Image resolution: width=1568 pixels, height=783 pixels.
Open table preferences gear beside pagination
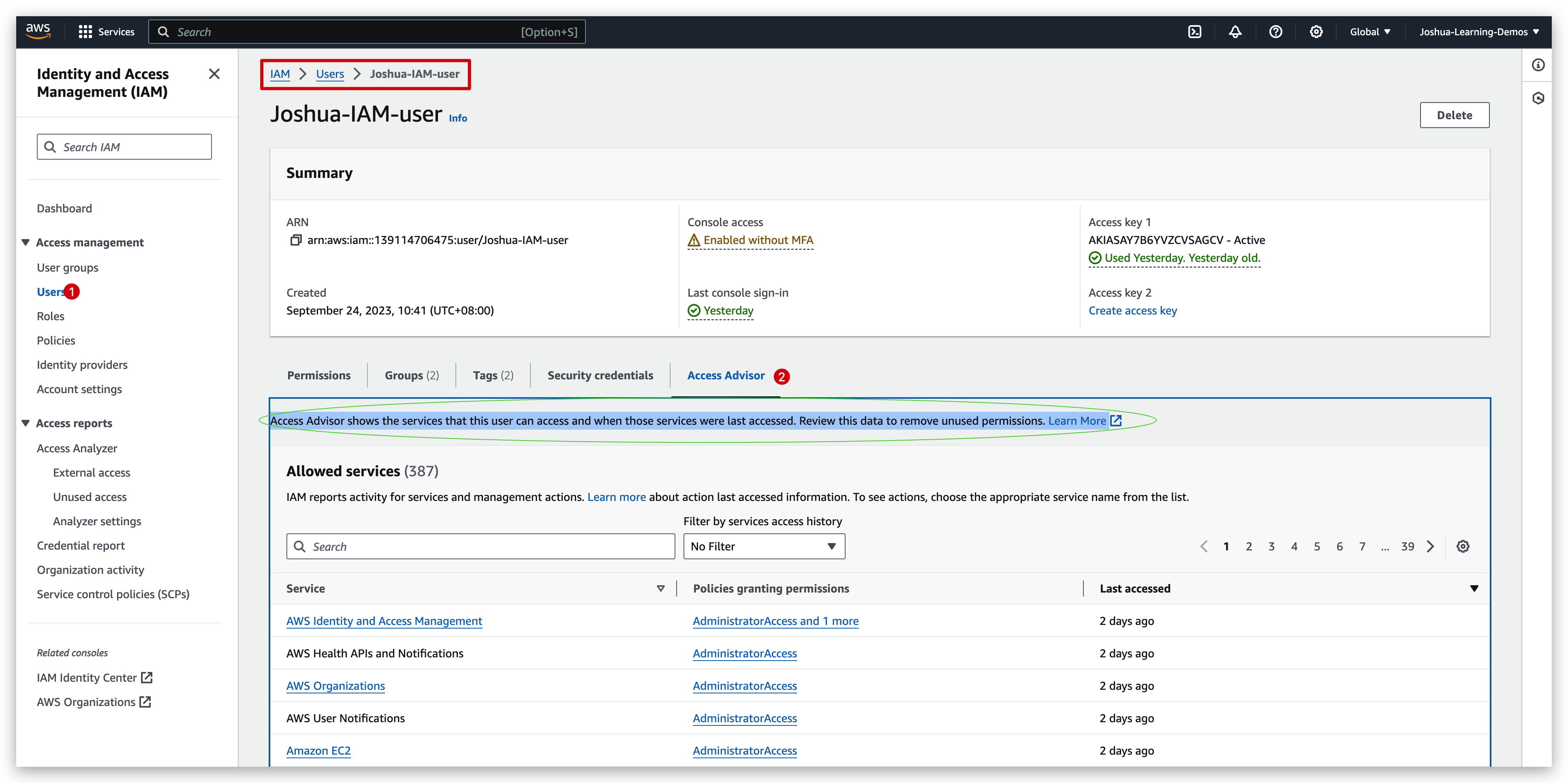point(1463,546)
